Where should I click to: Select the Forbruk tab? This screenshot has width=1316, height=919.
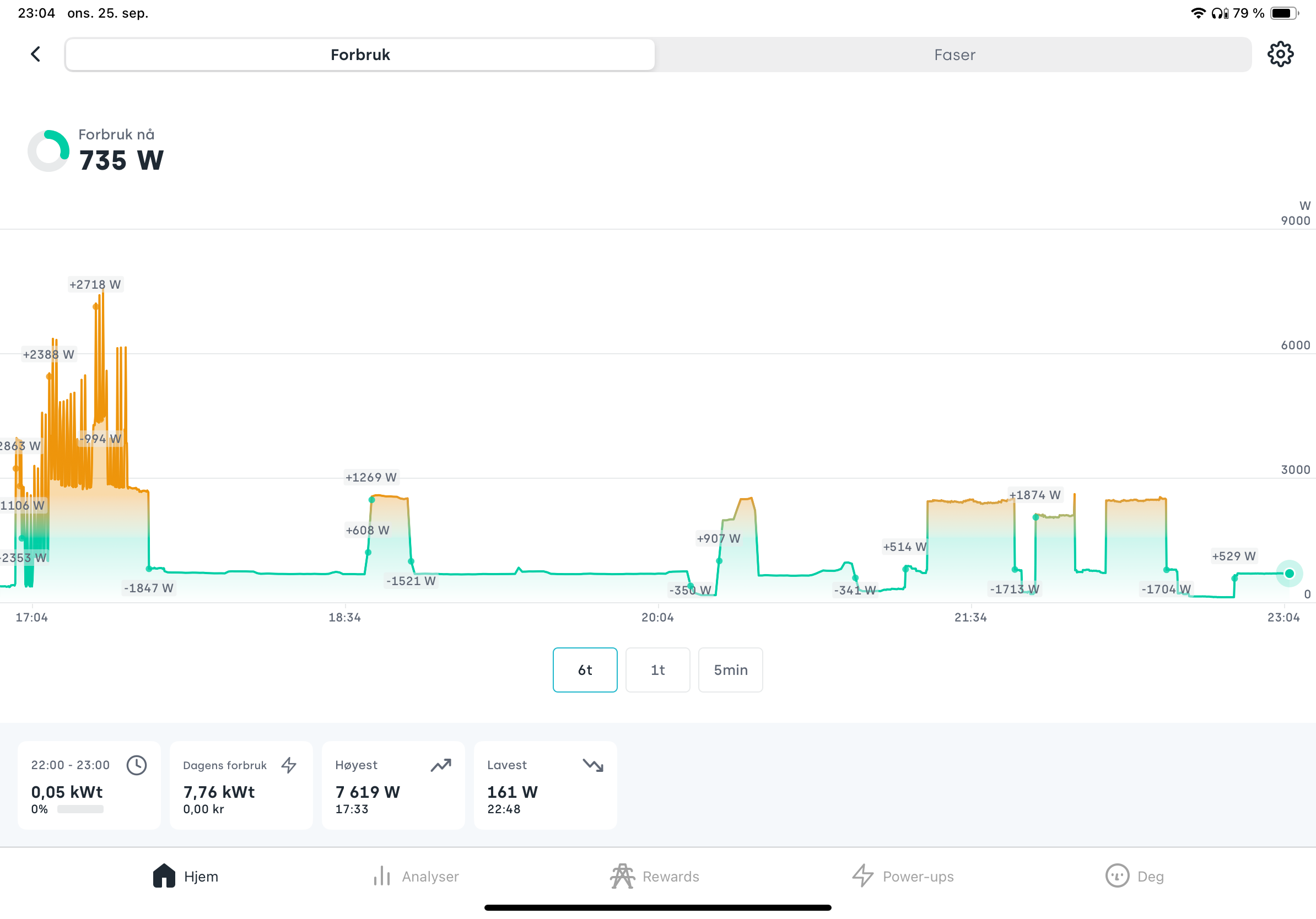[x=360, y=55]
